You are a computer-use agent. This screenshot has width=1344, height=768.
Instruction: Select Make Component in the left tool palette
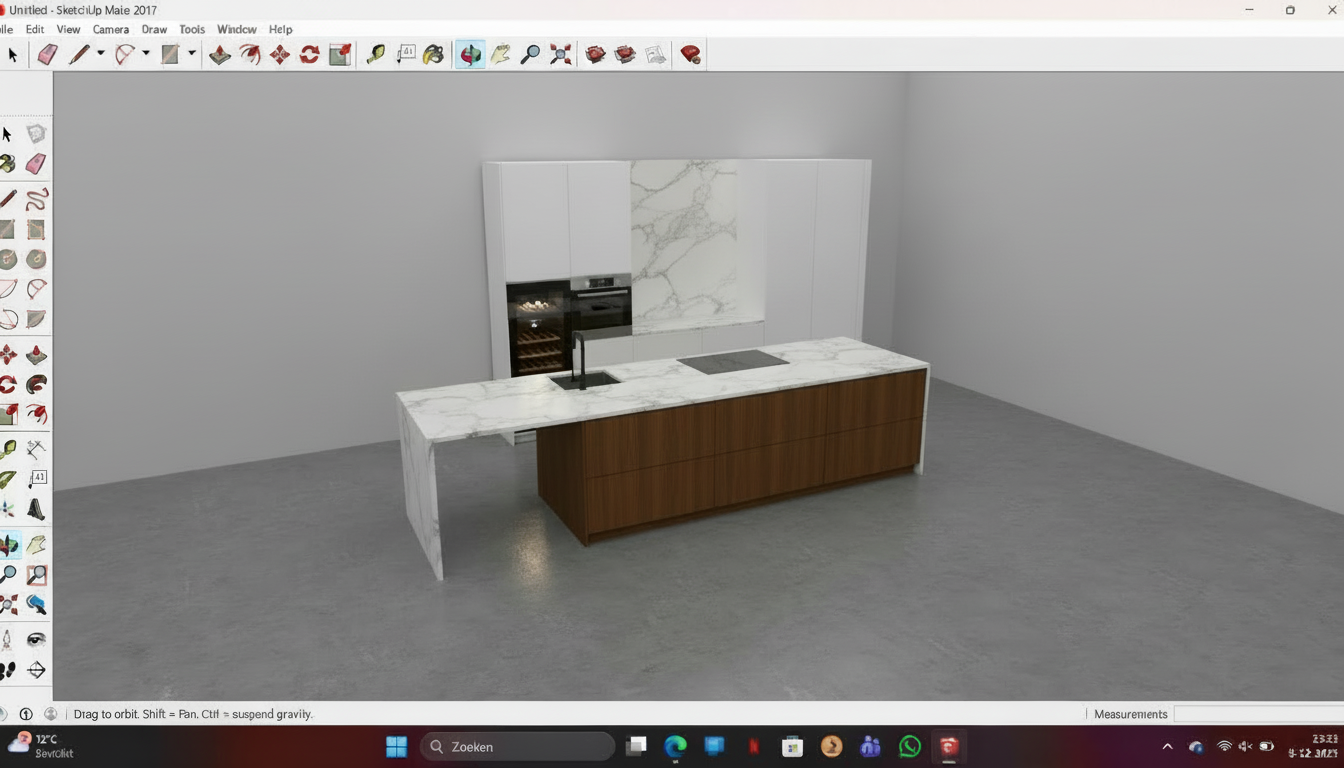click(x=37, y=133)
